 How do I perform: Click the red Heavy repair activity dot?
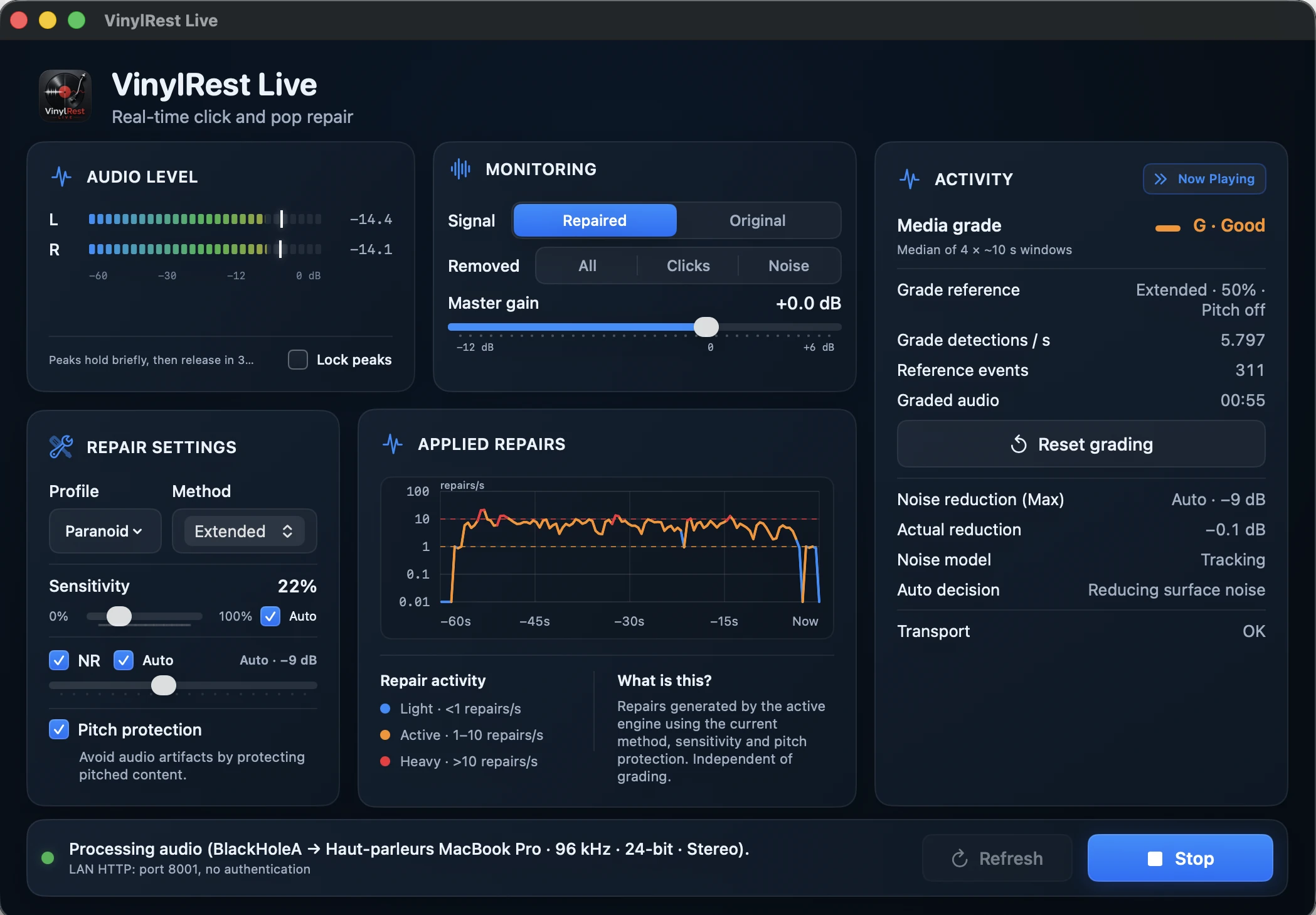click(x=385, y=761)
